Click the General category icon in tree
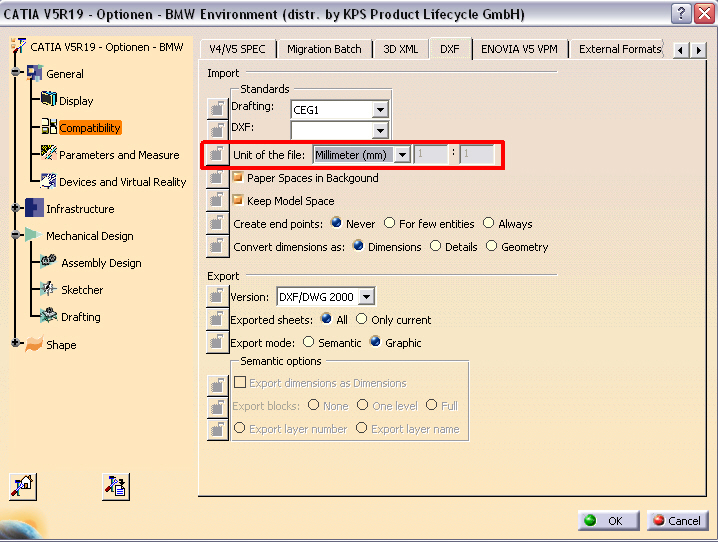The image size is (718, 542). 35,73
